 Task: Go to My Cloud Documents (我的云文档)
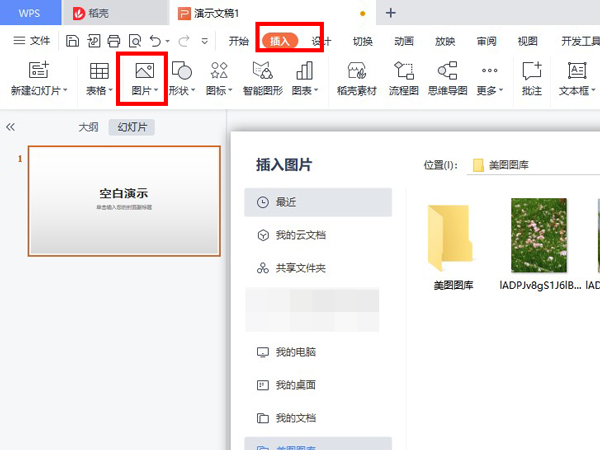click(318, 235)
